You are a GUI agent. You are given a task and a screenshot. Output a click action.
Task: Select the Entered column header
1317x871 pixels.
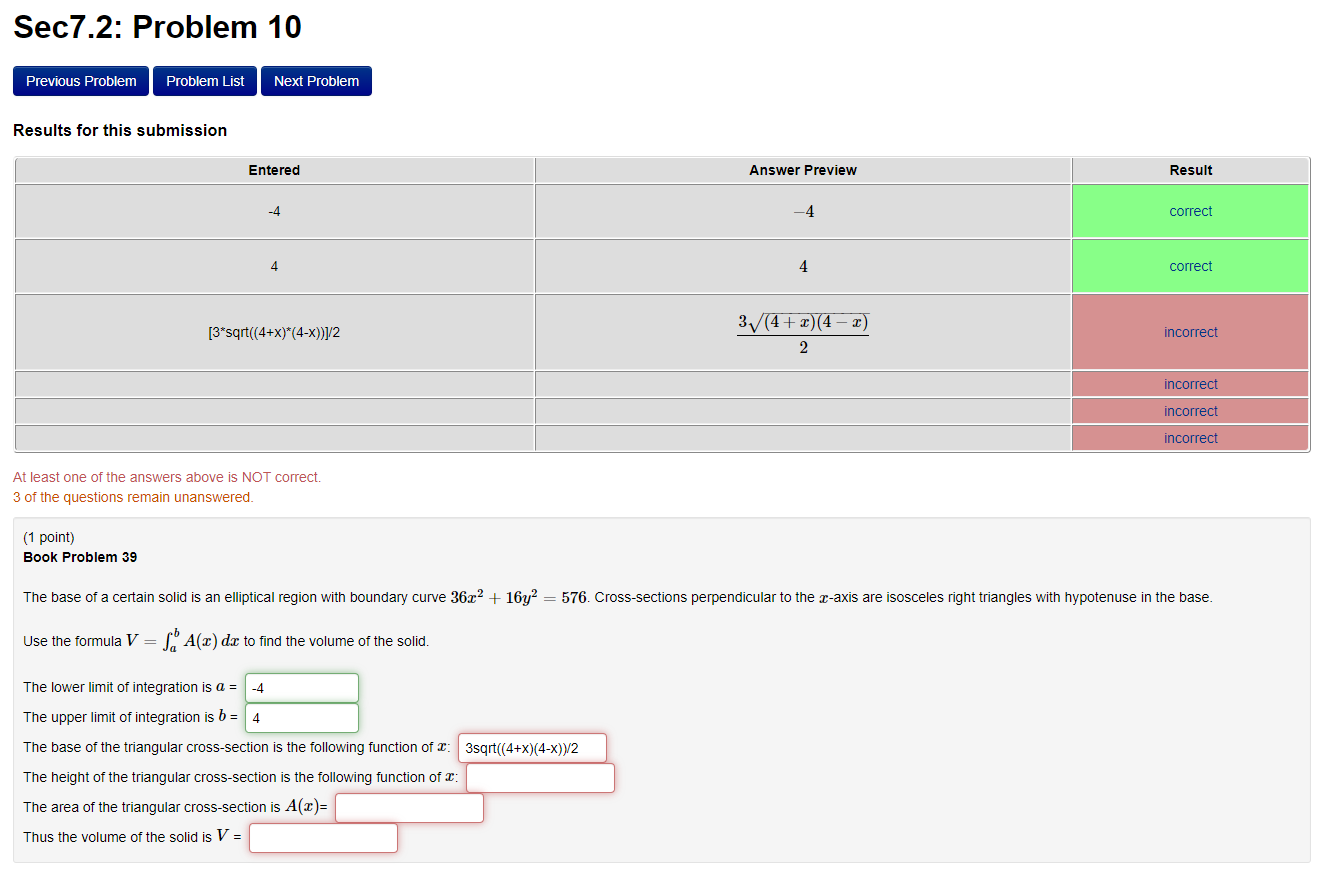(273, 170)
